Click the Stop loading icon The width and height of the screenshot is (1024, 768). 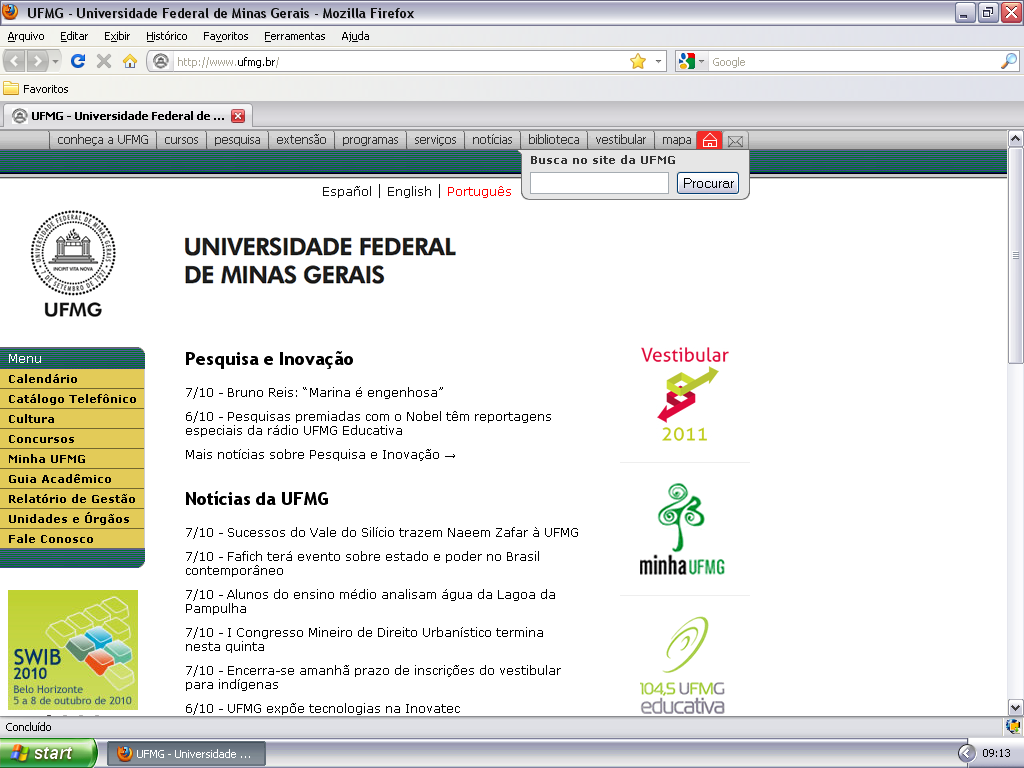click(x=103, y=61)
